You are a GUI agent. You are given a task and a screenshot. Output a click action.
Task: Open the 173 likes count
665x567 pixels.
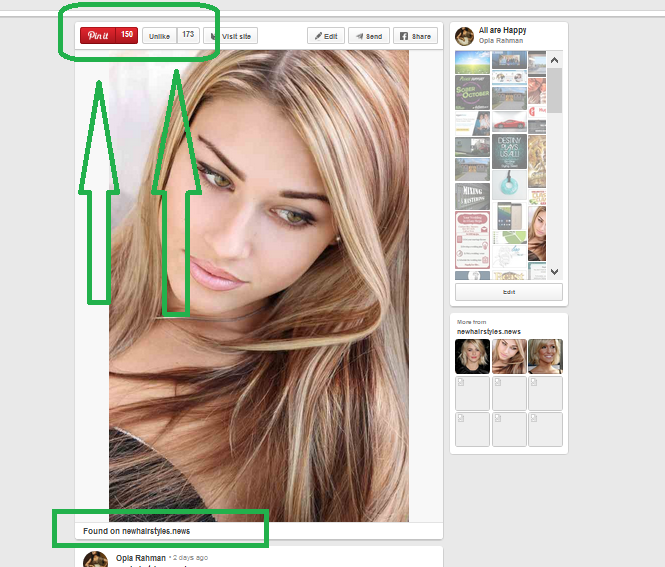tap(188, 35)
